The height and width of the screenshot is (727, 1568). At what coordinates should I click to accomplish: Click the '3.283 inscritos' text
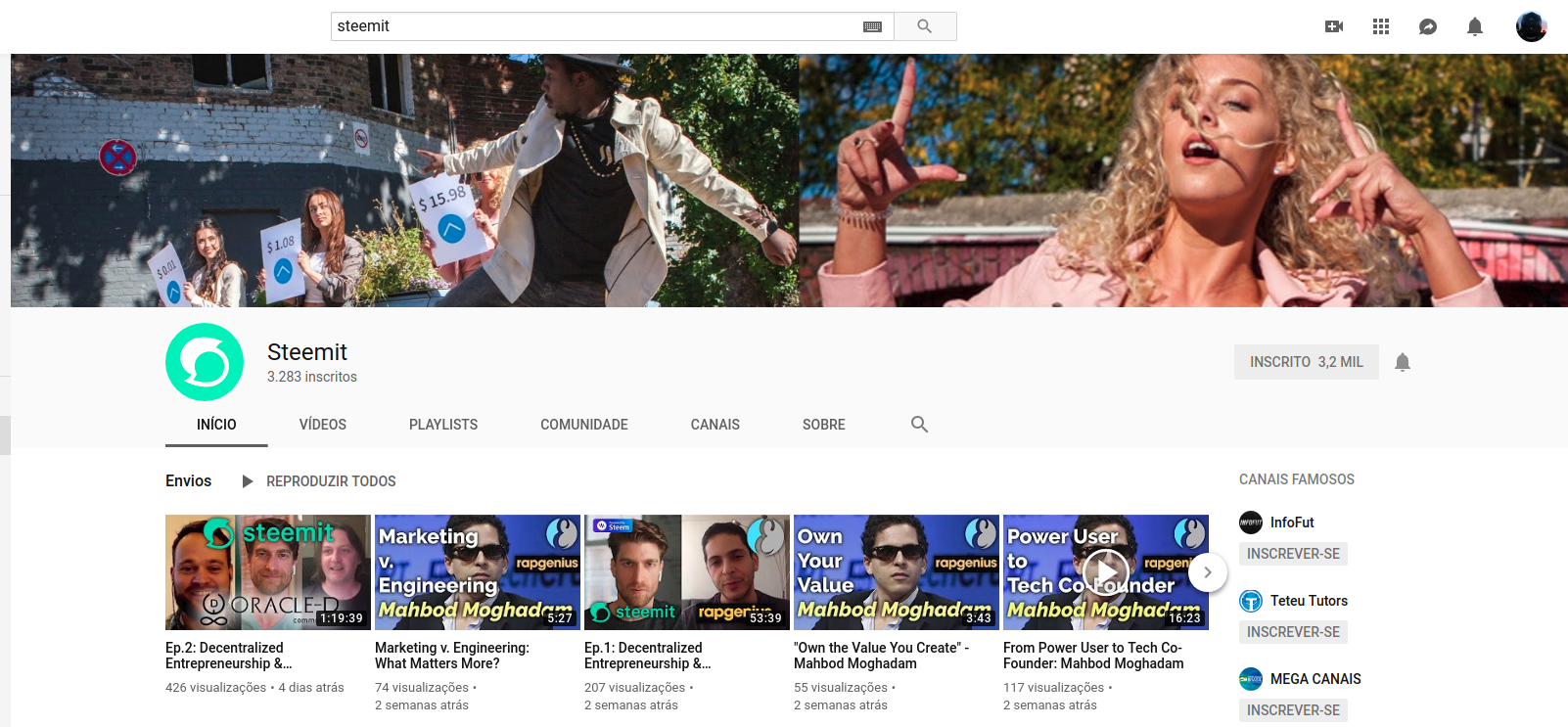(312, 377)
